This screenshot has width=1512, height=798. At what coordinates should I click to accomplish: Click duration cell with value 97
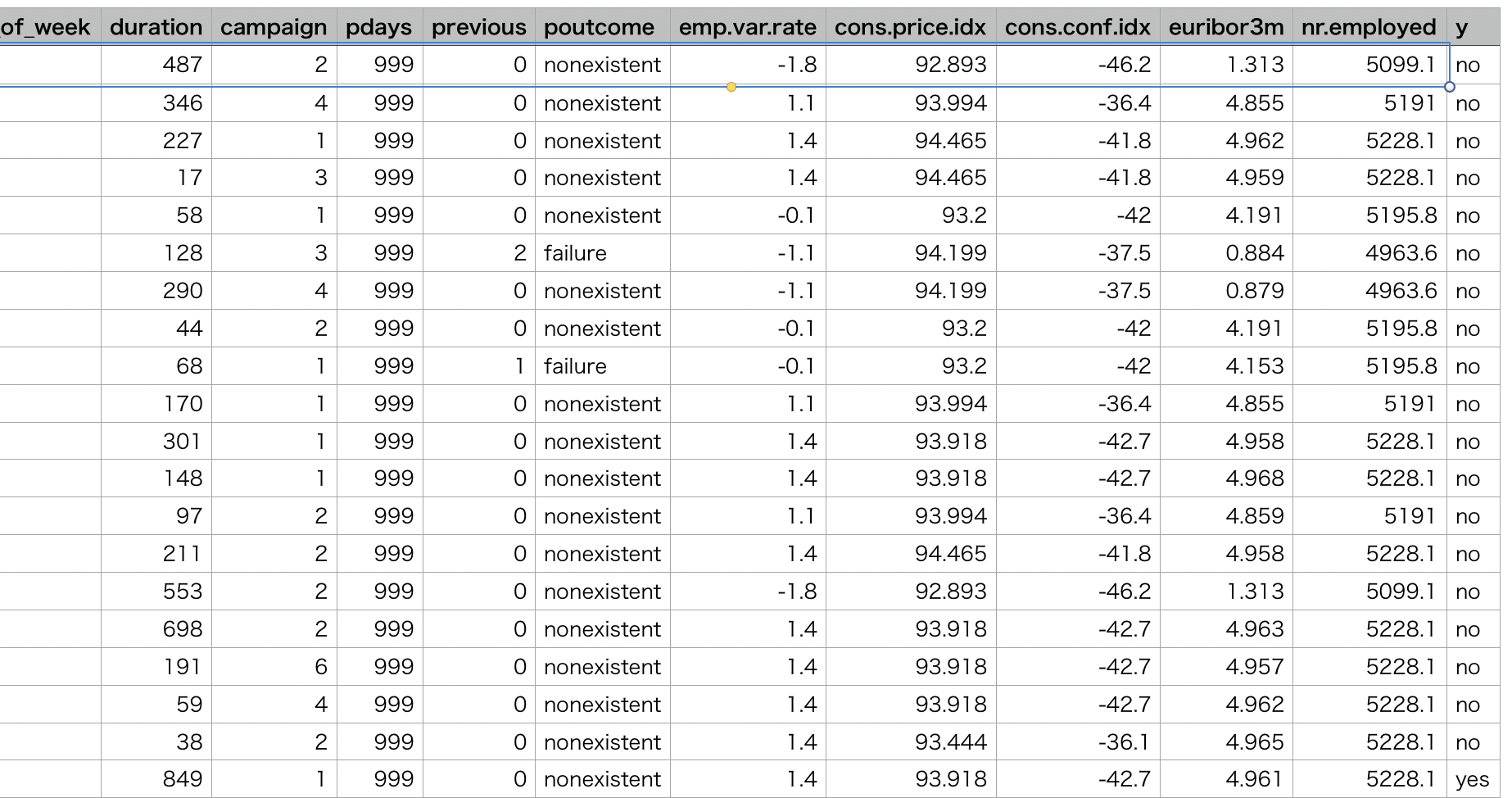[156, 516]
